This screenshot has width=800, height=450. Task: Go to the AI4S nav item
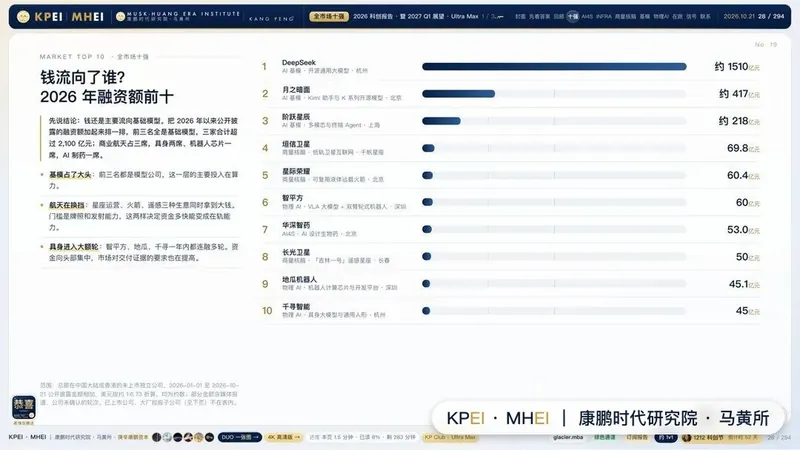point(587,16)
